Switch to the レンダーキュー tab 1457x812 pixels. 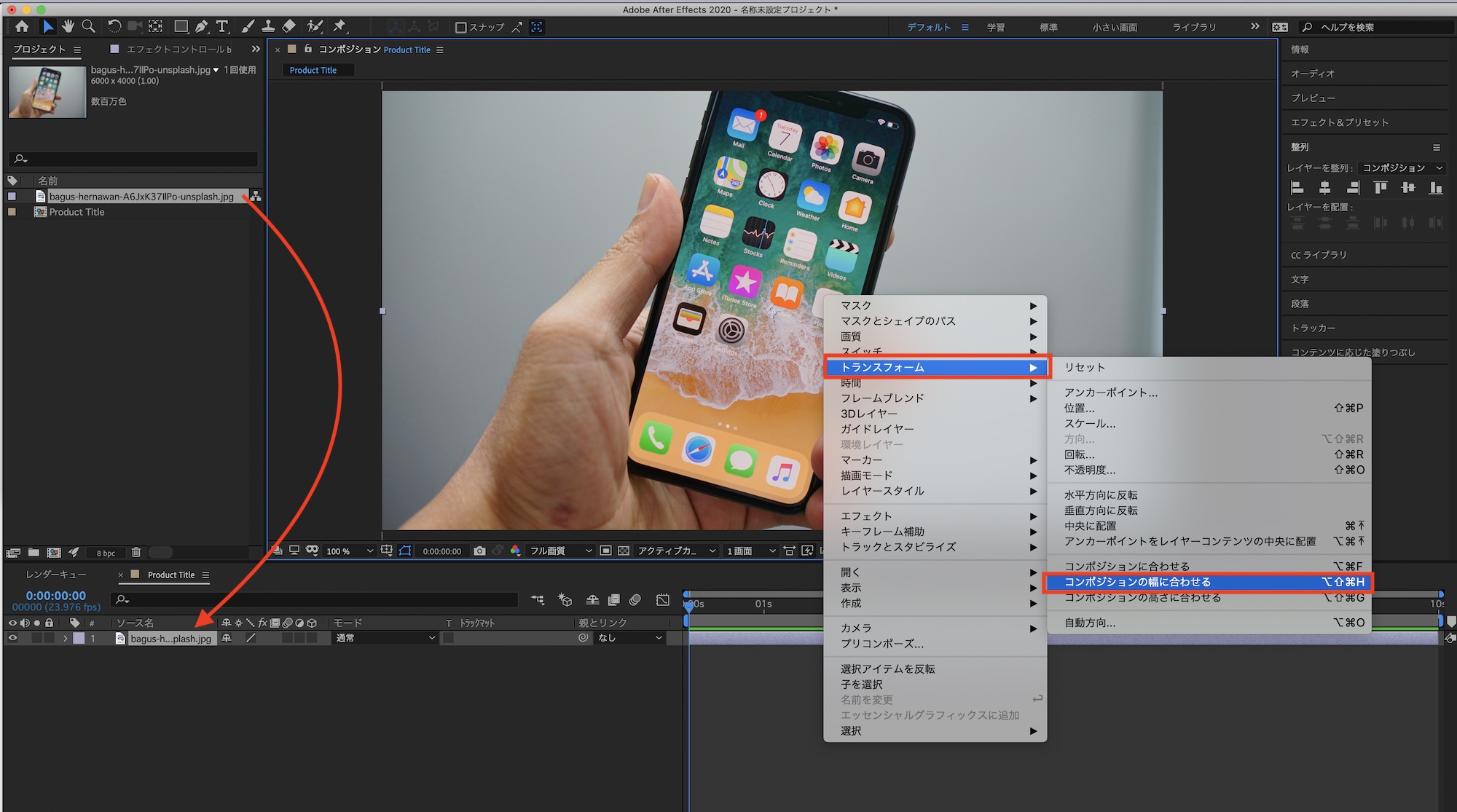(56, 575)
